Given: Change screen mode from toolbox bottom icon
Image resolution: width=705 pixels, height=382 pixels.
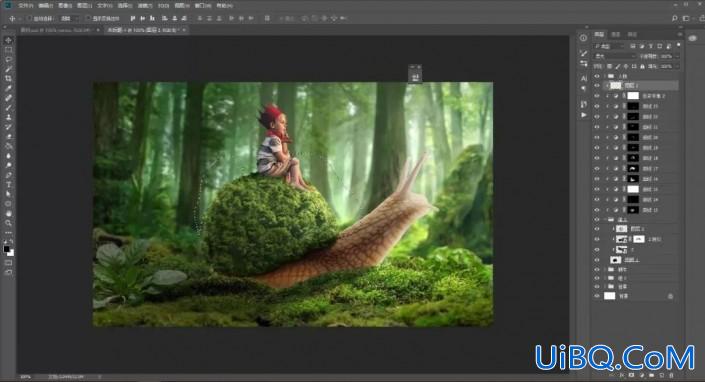Looking at the screenshot, I should coord(9,272).
